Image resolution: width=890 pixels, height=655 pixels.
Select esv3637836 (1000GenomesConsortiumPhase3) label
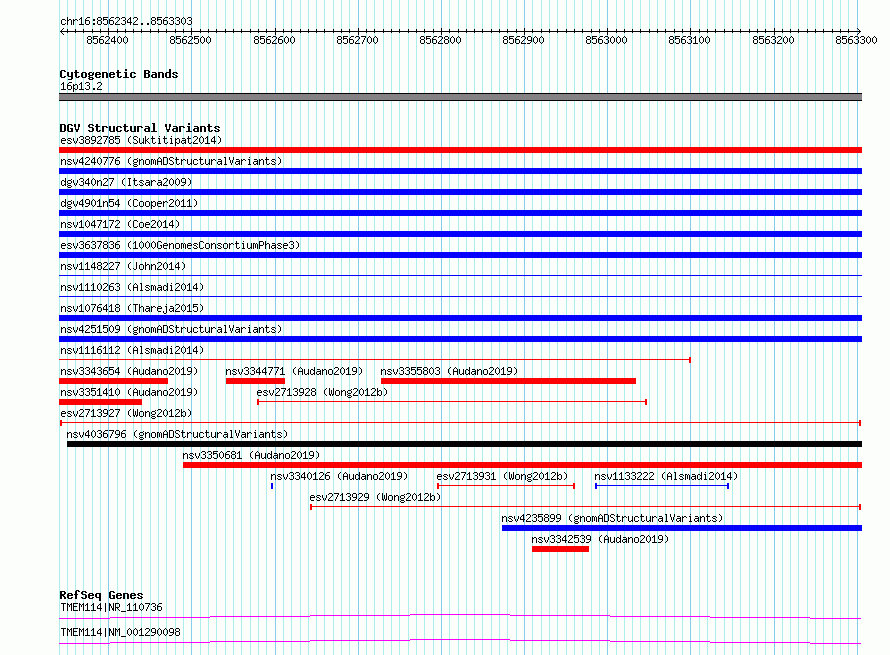tap(180, 245)
